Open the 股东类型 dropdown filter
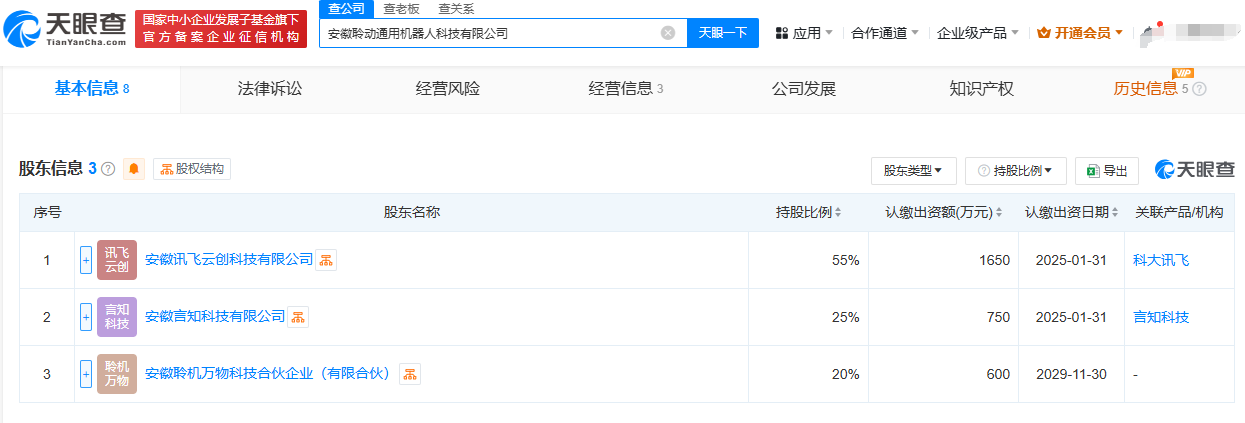 [x=913, y=171]
